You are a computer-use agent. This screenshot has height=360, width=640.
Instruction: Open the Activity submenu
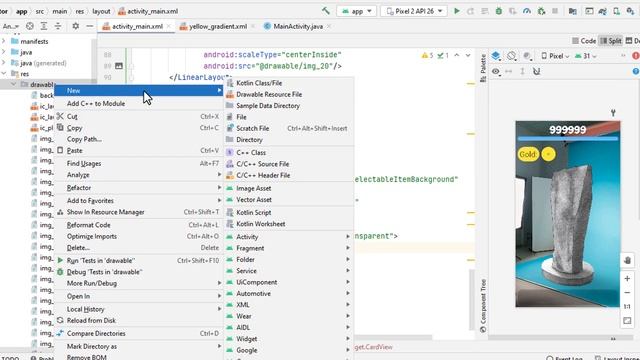click(289, 237)
